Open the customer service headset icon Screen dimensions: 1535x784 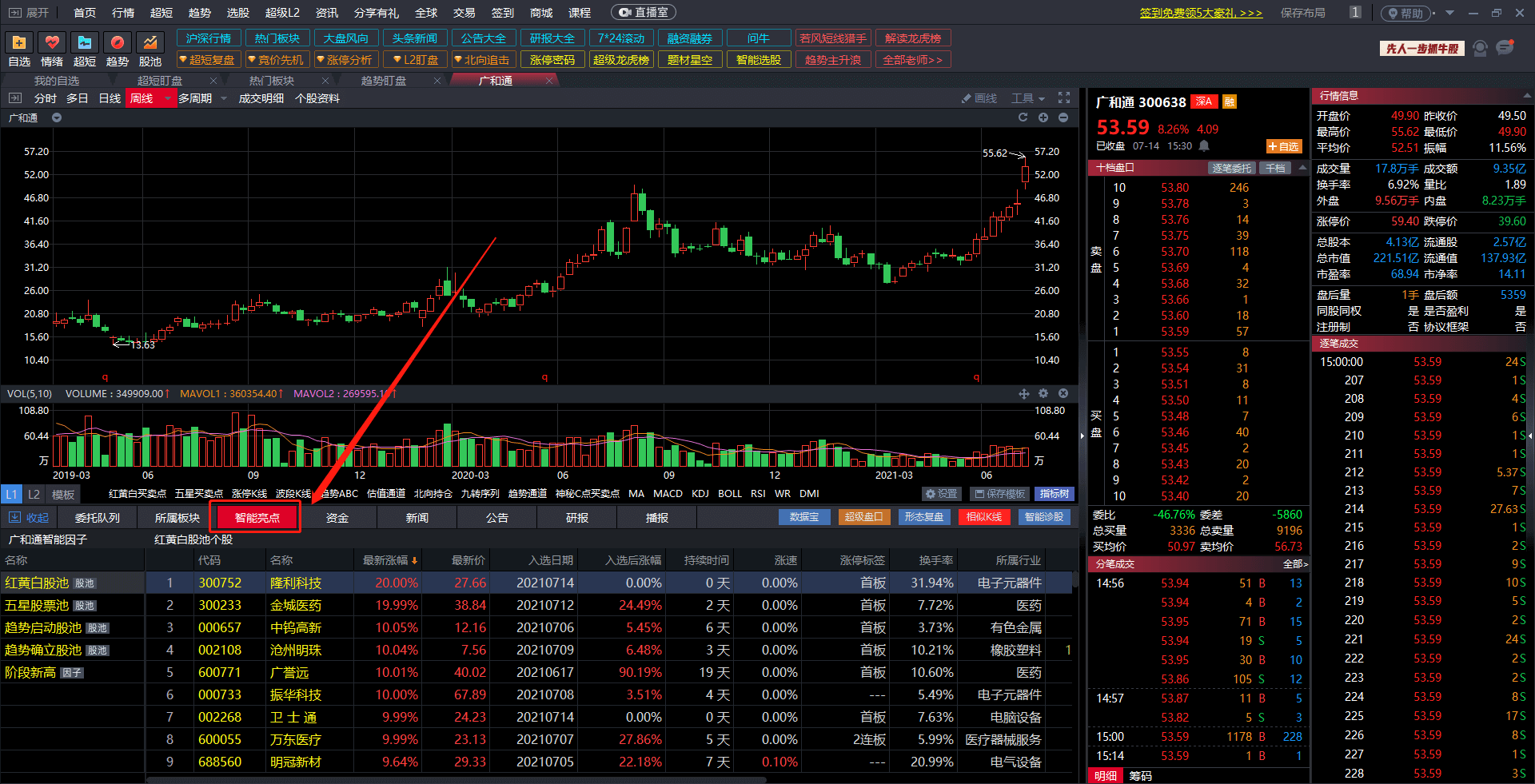[1480, 49]
